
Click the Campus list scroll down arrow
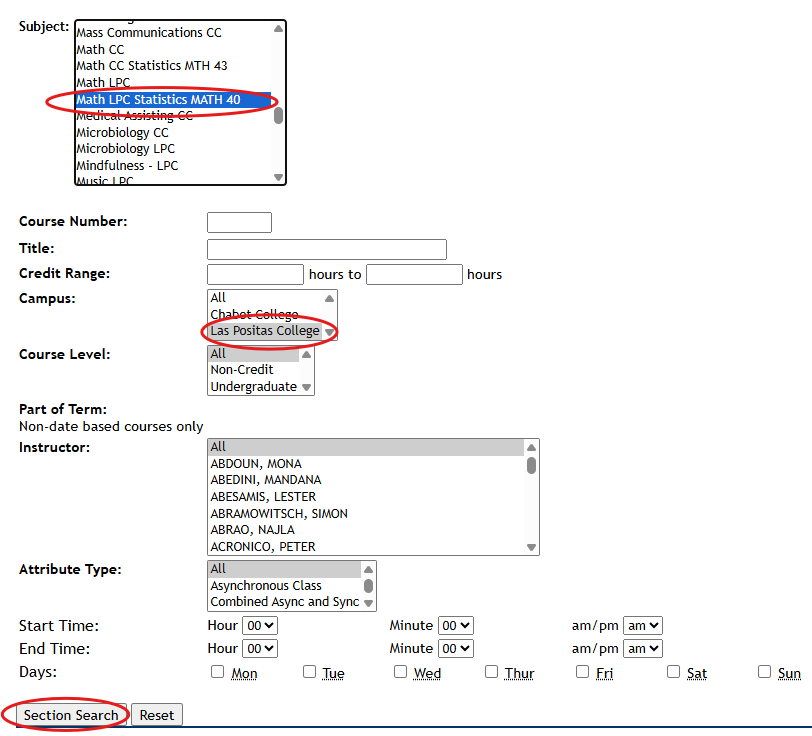coord(330,333)
